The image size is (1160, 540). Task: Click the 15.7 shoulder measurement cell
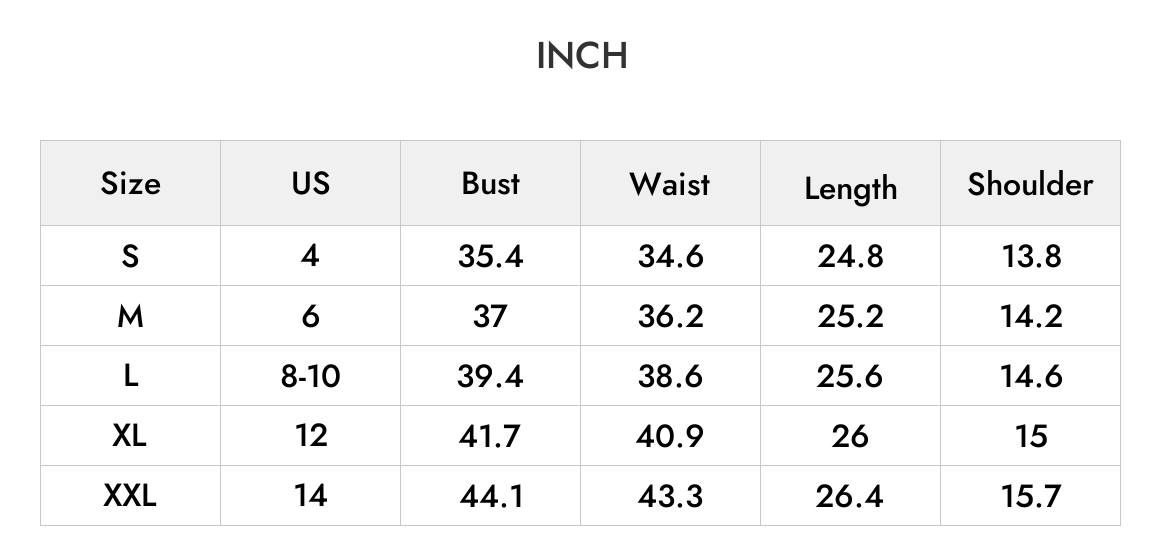1031,496
